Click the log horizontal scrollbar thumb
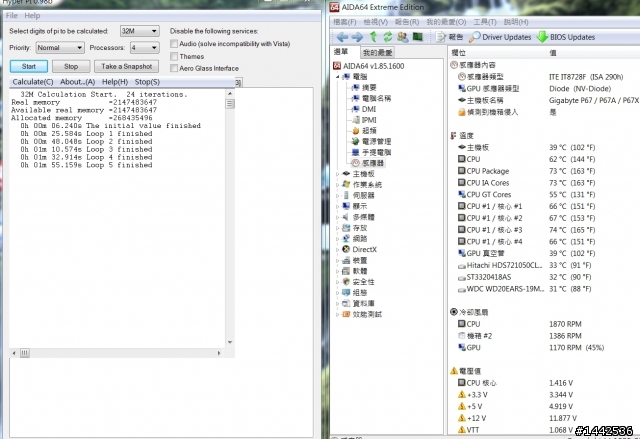640x439 pixels. pyautogui.click(x=25, y=353)
